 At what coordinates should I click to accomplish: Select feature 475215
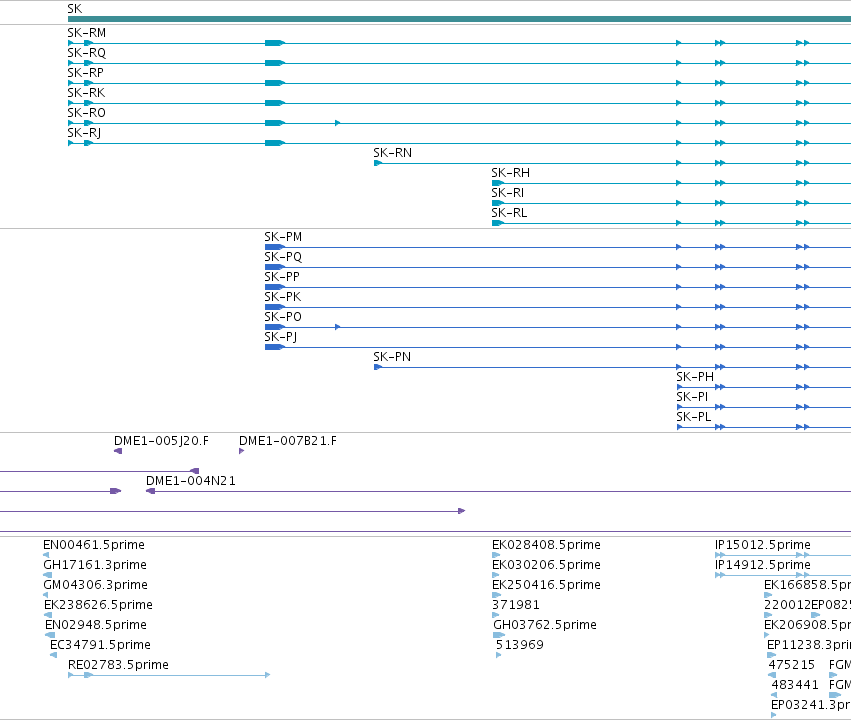coord(791,666)
